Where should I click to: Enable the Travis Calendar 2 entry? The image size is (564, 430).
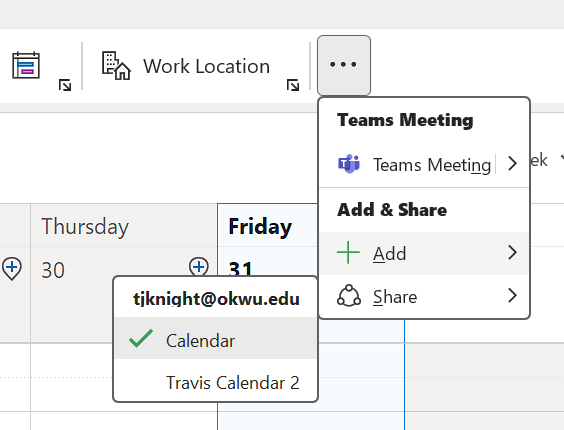[216, 382]
